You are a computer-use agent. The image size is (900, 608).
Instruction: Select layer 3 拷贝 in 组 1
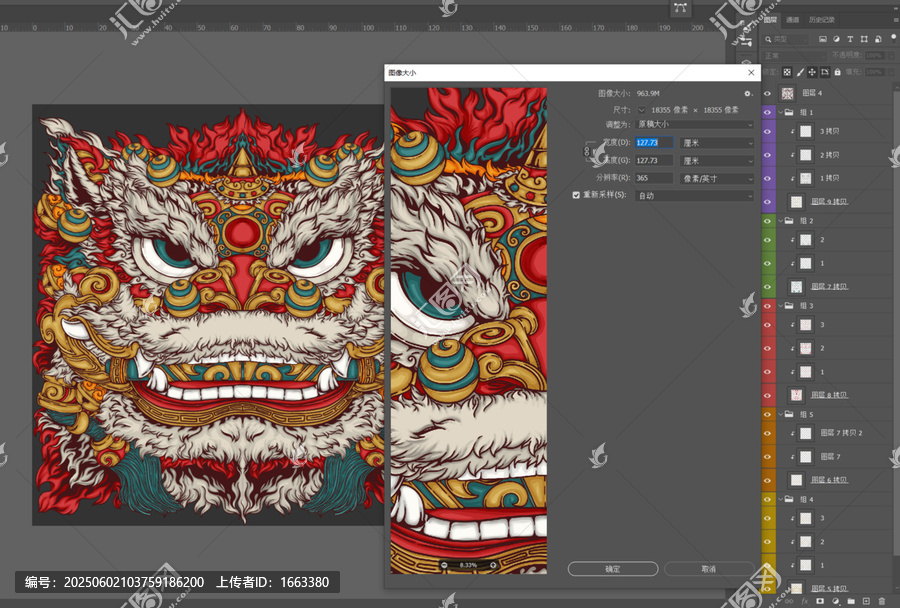pos(829,131)
